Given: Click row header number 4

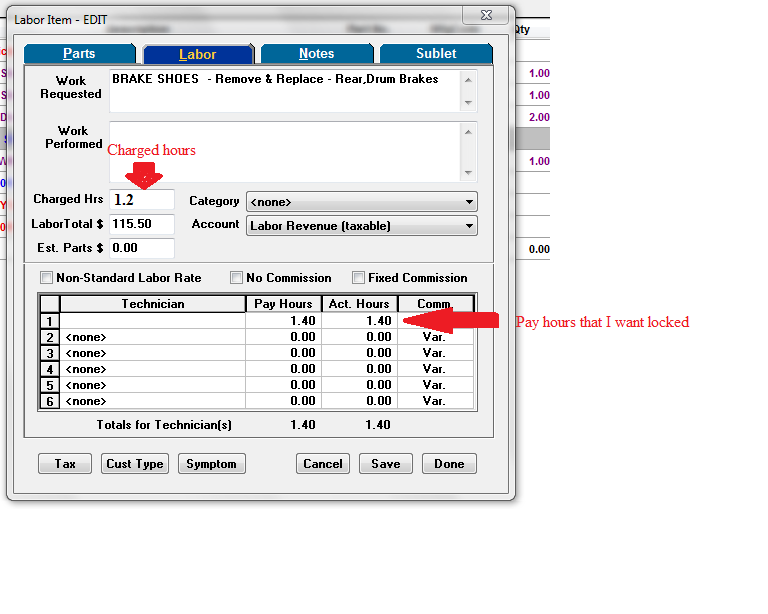Looking at the screenshot, I should (49, 369).
